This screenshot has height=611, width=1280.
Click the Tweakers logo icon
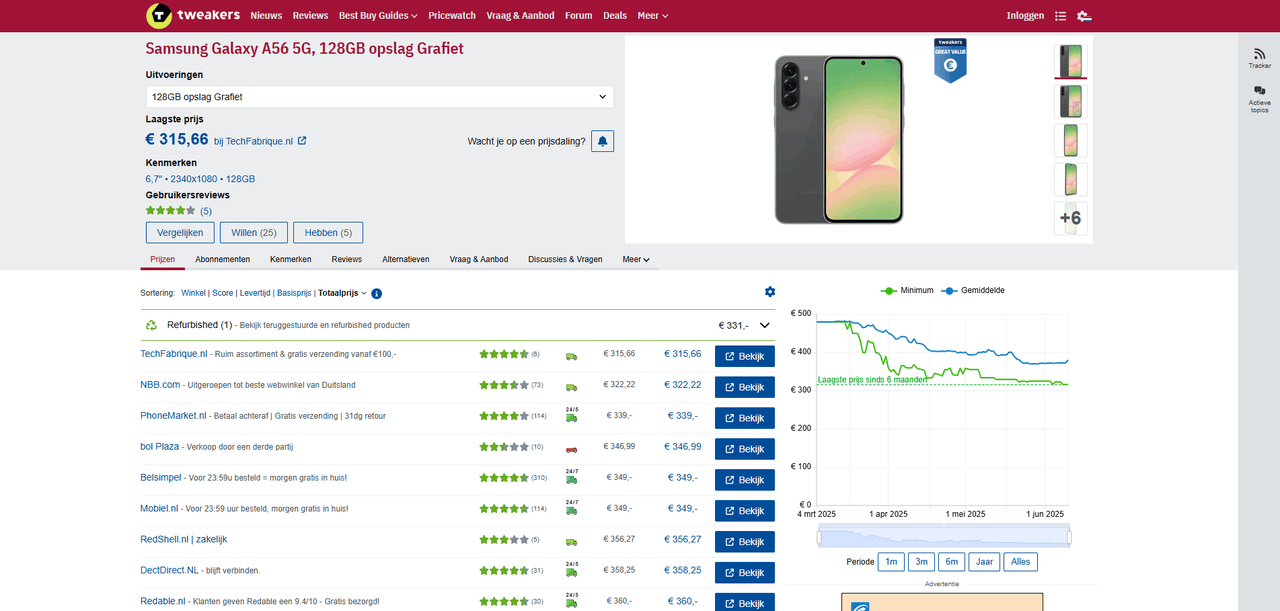[160, 15]
